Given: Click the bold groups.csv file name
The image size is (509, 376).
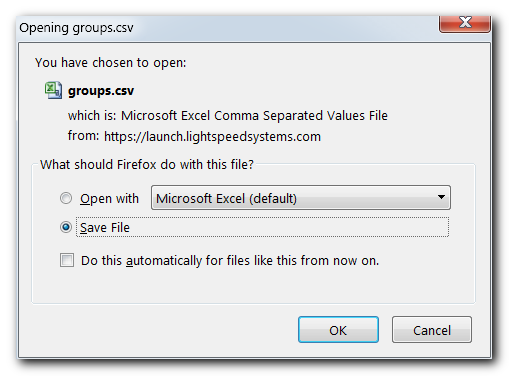Looking at the screenshot, I should point(101,91).
